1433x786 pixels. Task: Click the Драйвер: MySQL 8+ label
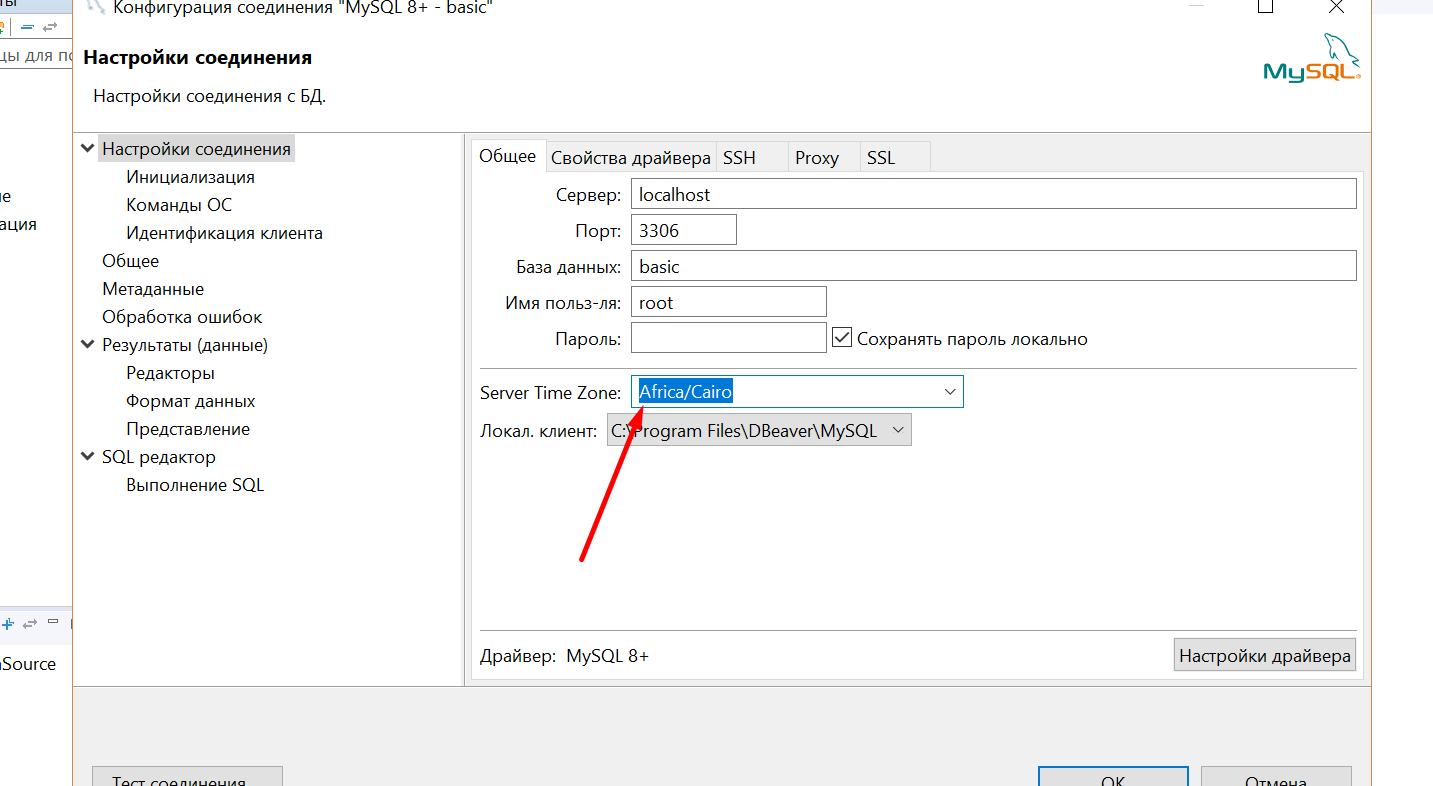pos(564,656)
